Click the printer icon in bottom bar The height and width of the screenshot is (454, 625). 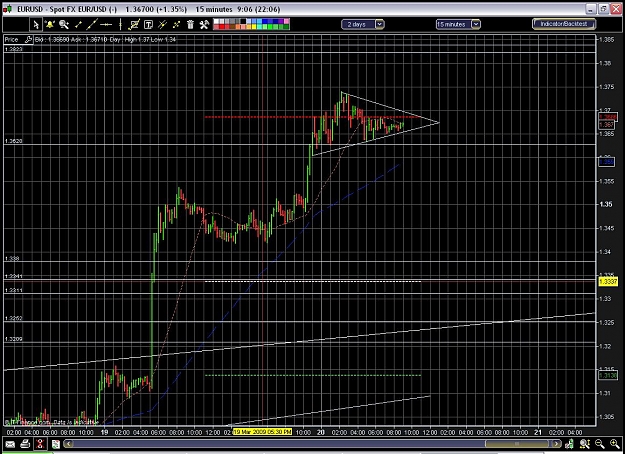[25, 444]
